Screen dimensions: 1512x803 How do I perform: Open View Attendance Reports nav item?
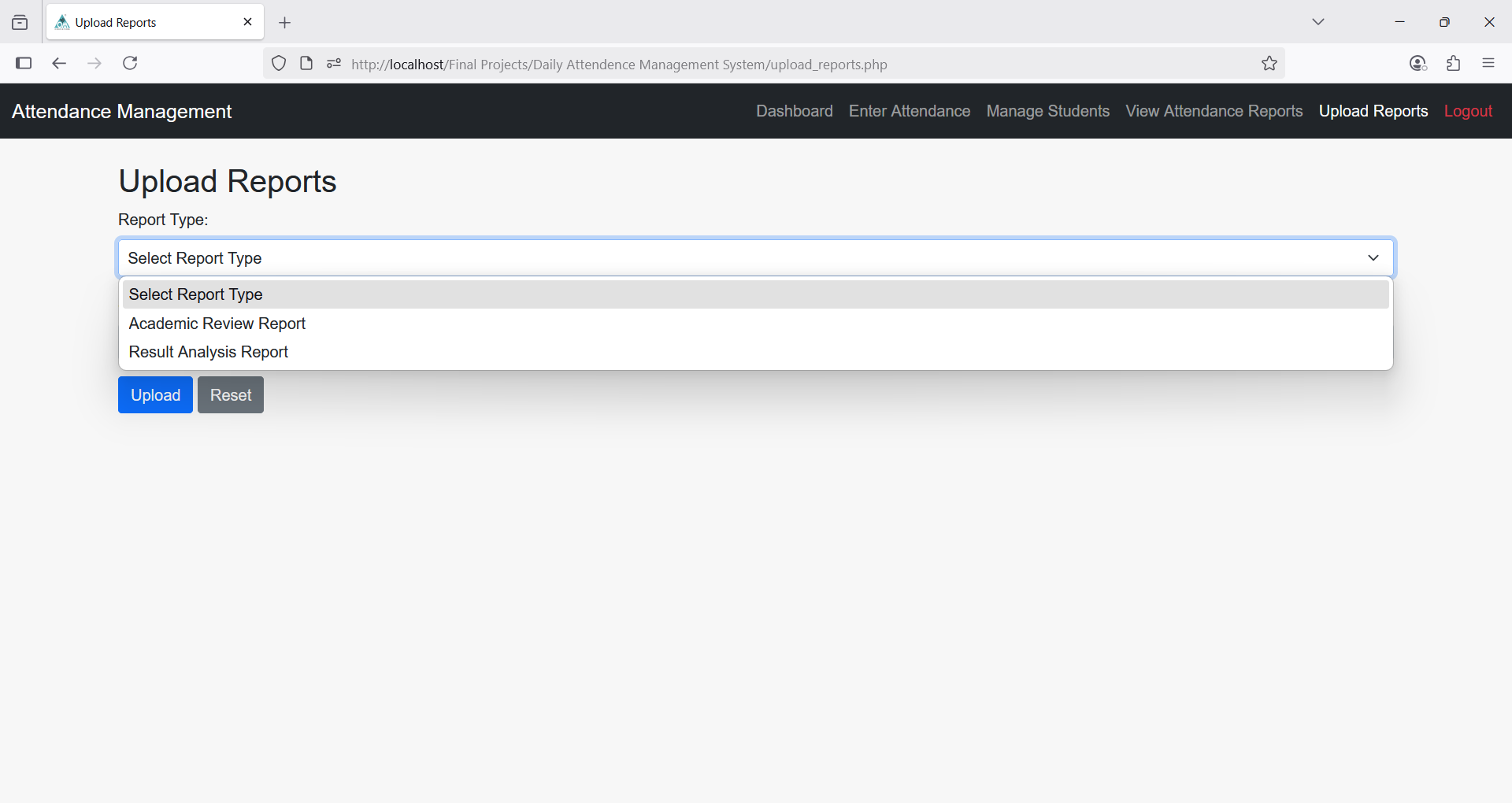point(1214,111)
